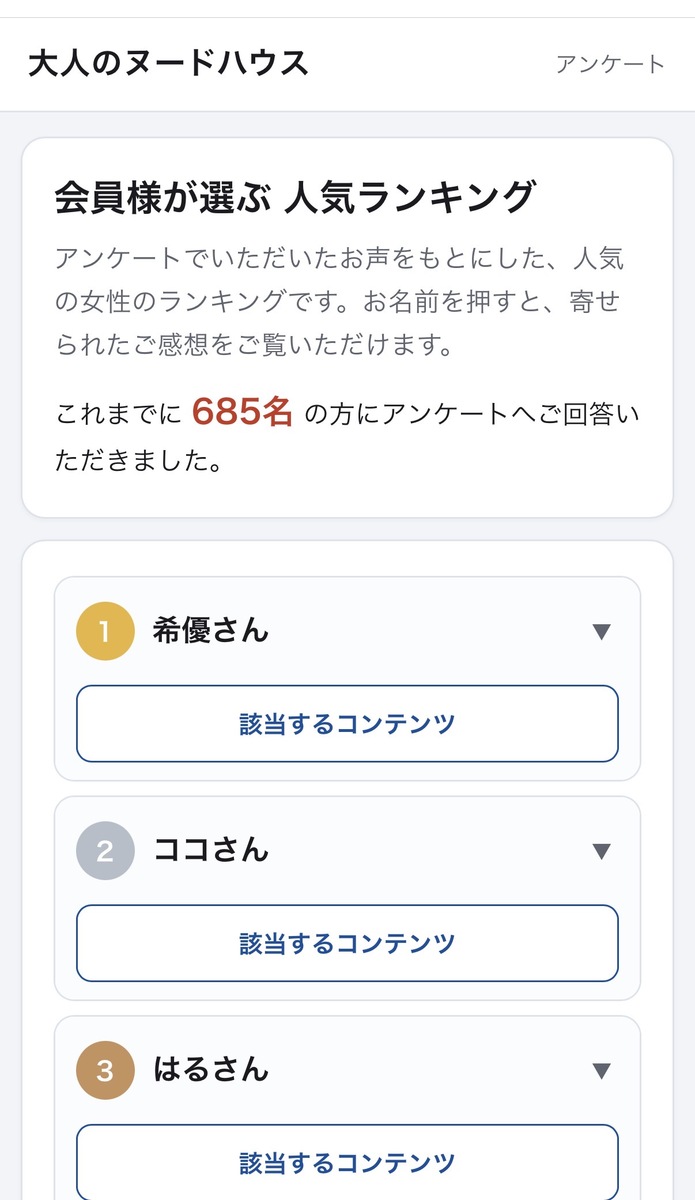Expand the はるさん entry arrow

601,1072
